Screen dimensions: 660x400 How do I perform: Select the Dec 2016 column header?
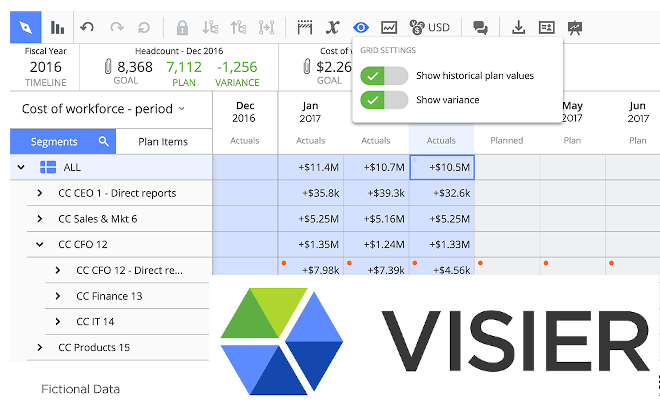coord(245,112)
